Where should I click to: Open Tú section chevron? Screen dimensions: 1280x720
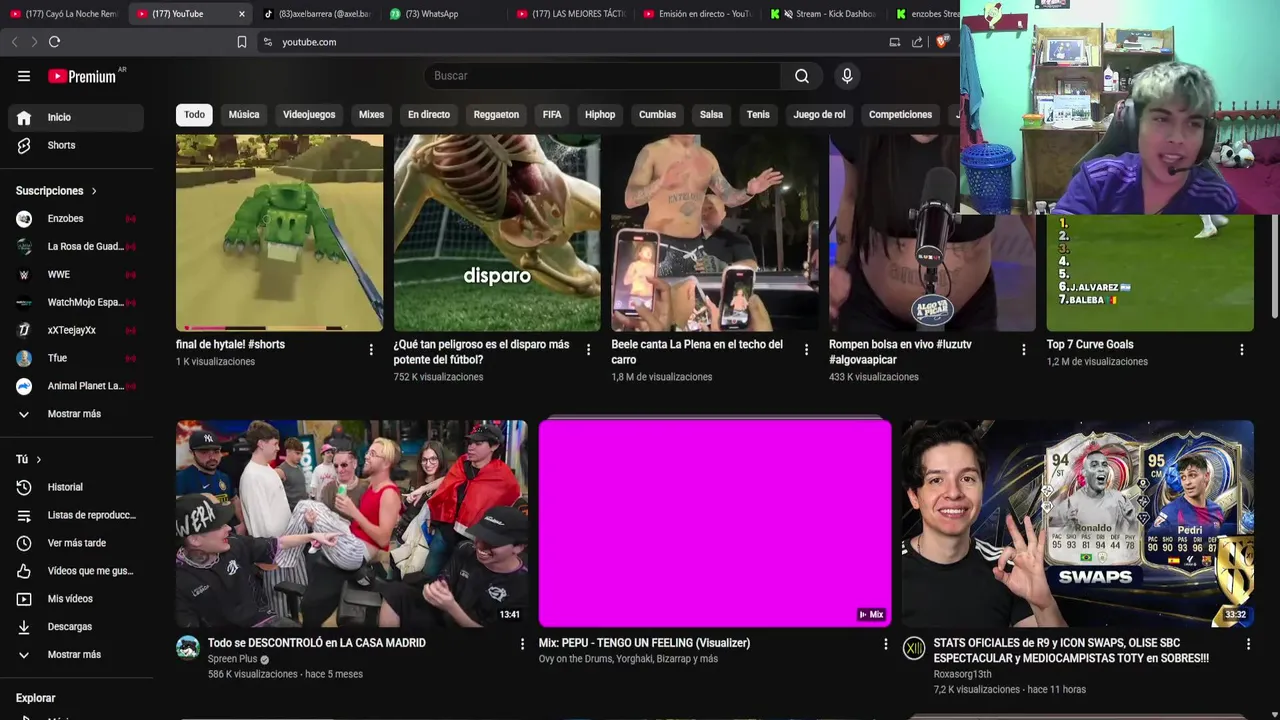tap(38, 460)
